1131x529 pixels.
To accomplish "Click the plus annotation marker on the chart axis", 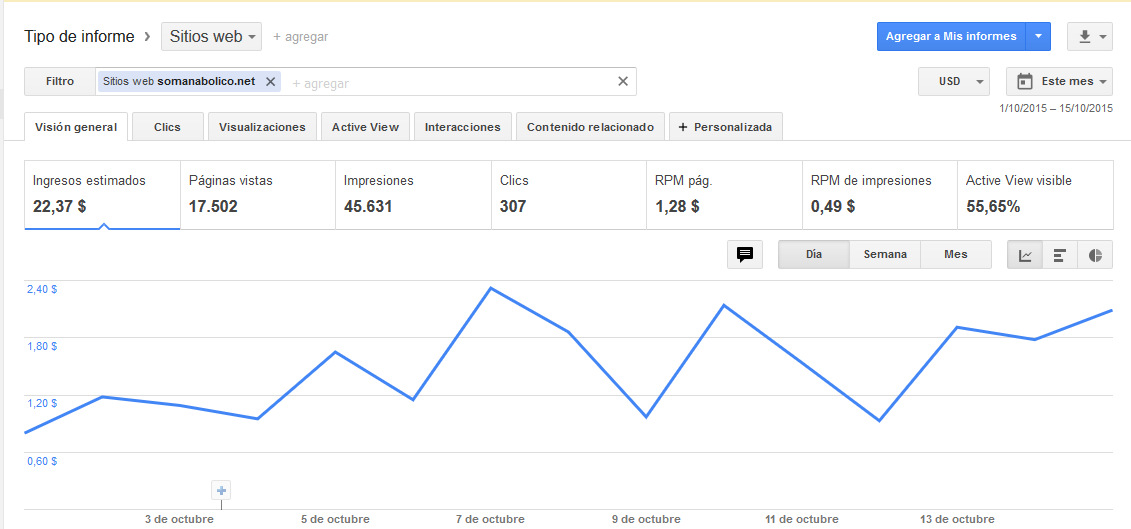I will (221, 491).
